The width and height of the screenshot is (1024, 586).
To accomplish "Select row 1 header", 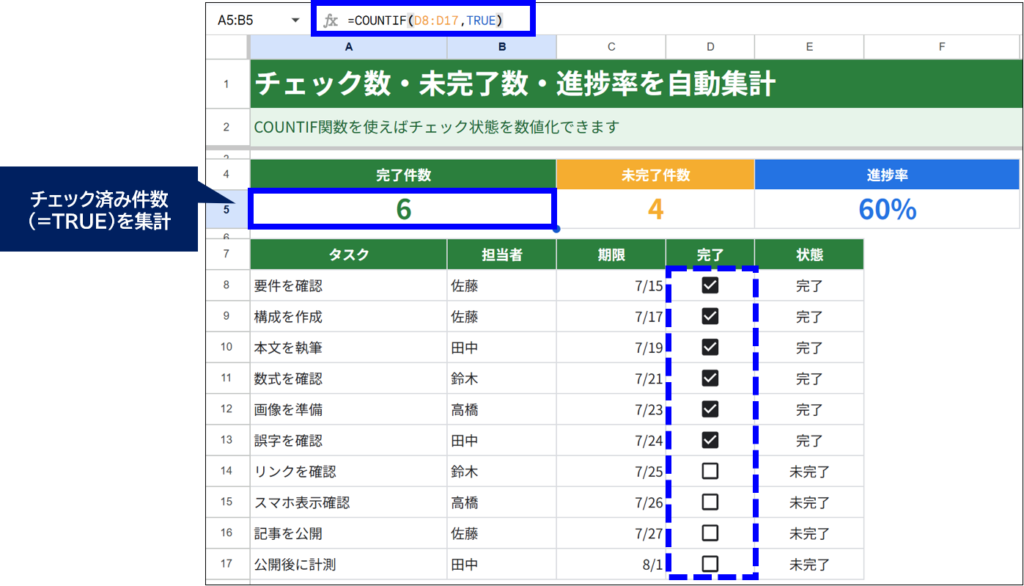I will click(x=227, y=84).
